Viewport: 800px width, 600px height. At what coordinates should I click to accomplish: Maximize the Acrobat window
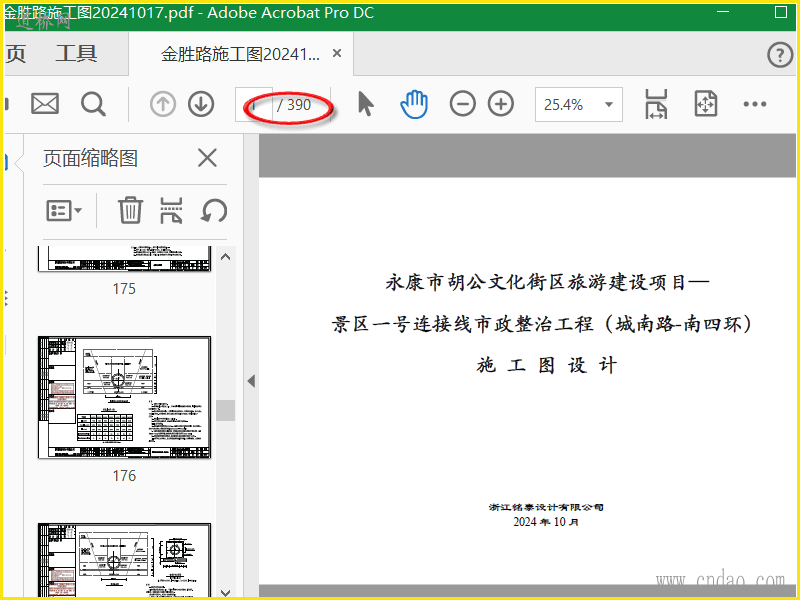tap(781, 12)
